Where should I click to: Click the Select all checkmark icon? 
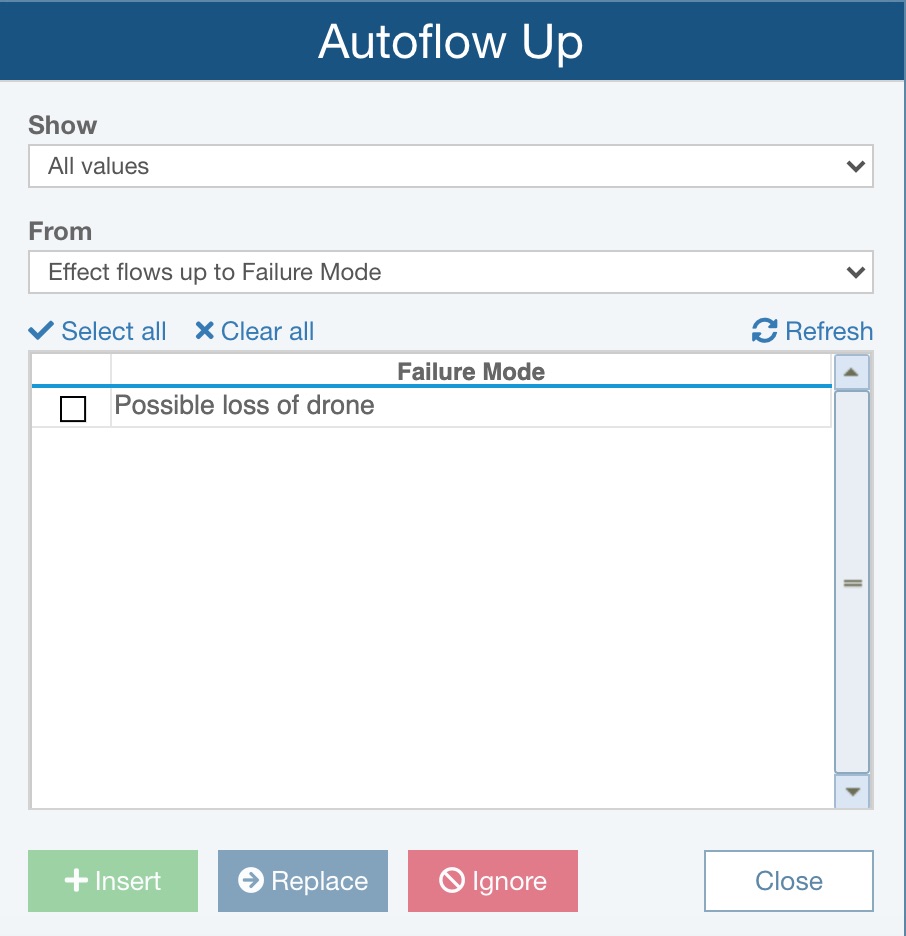[41, 331]
